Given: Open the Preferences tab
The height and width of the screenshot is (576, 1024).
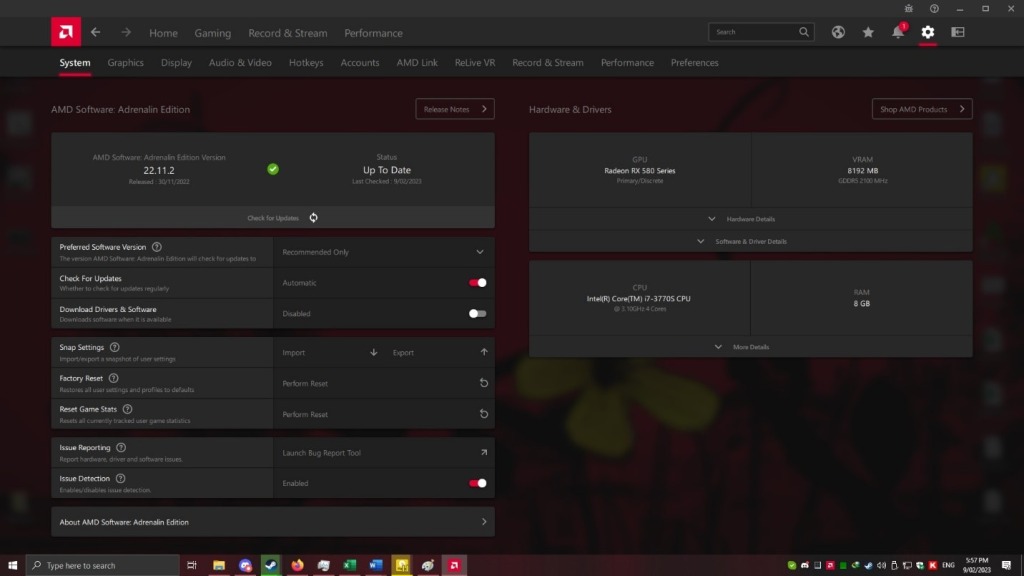Looking at the screenshot, I should coord(694,63).
